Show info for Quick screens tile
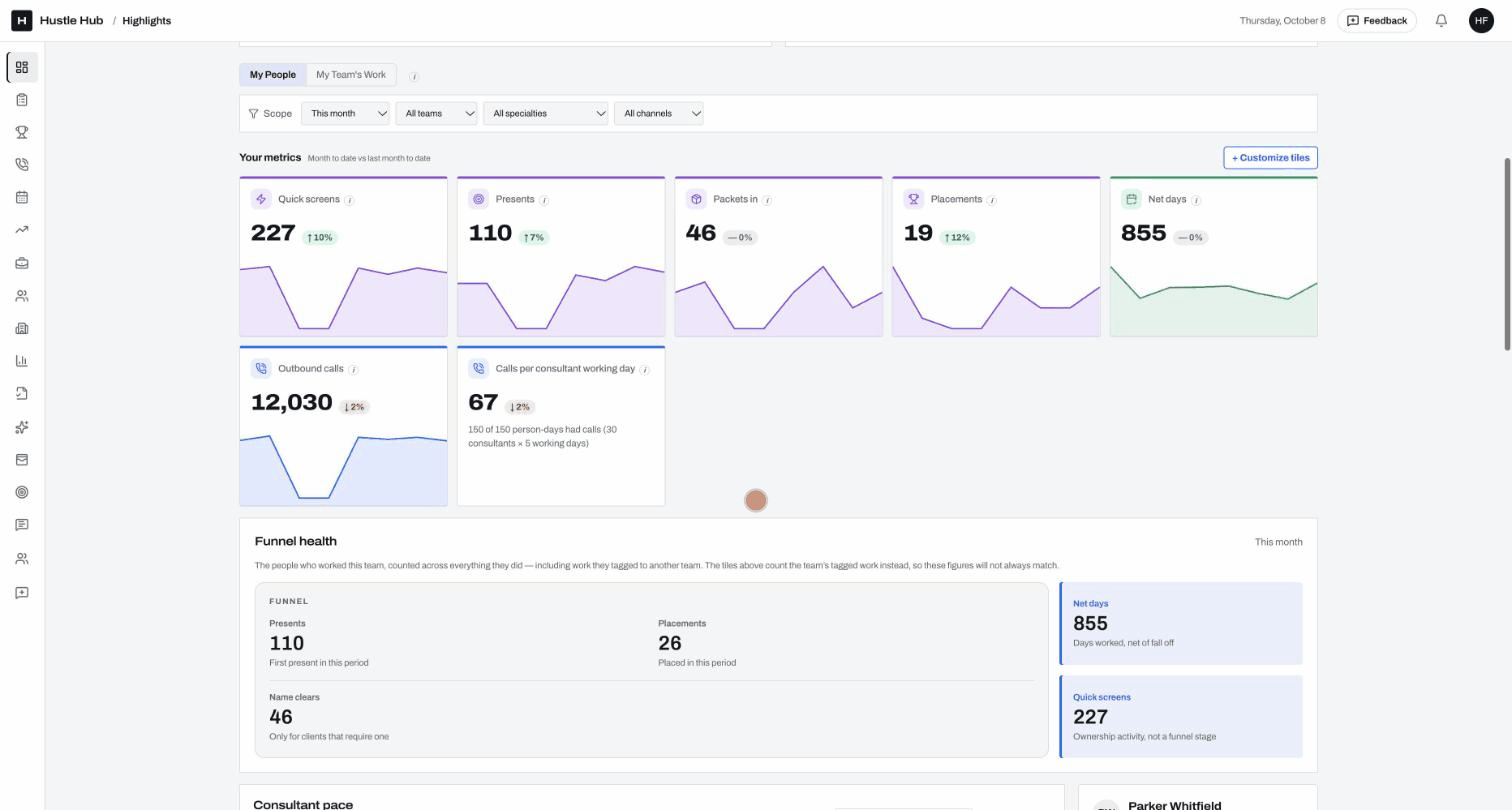The height and width of the screenshot is (810, 1512). click(349, 200)
